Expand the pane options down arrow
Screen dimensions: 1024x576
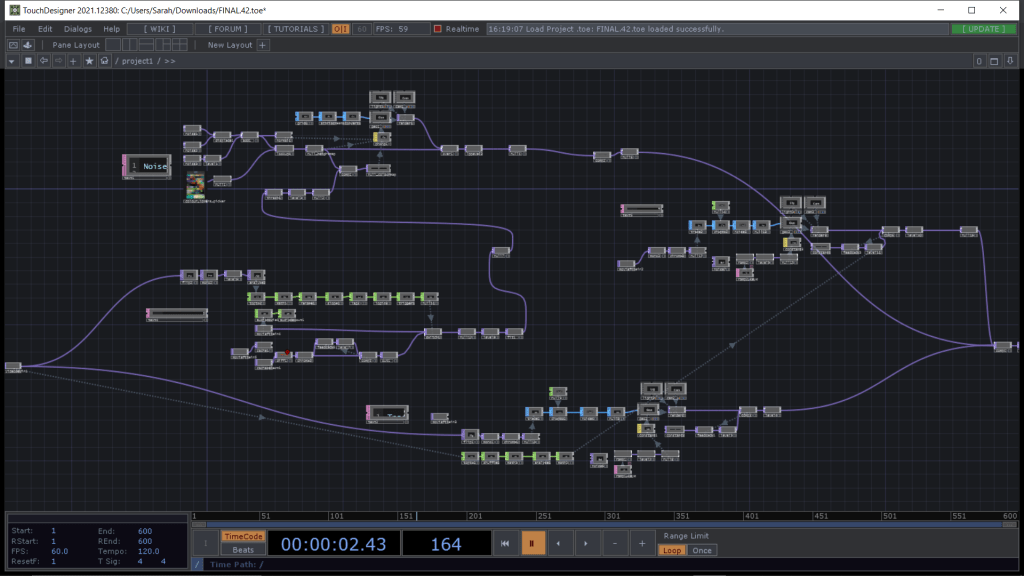click(x=1011, y=61)
